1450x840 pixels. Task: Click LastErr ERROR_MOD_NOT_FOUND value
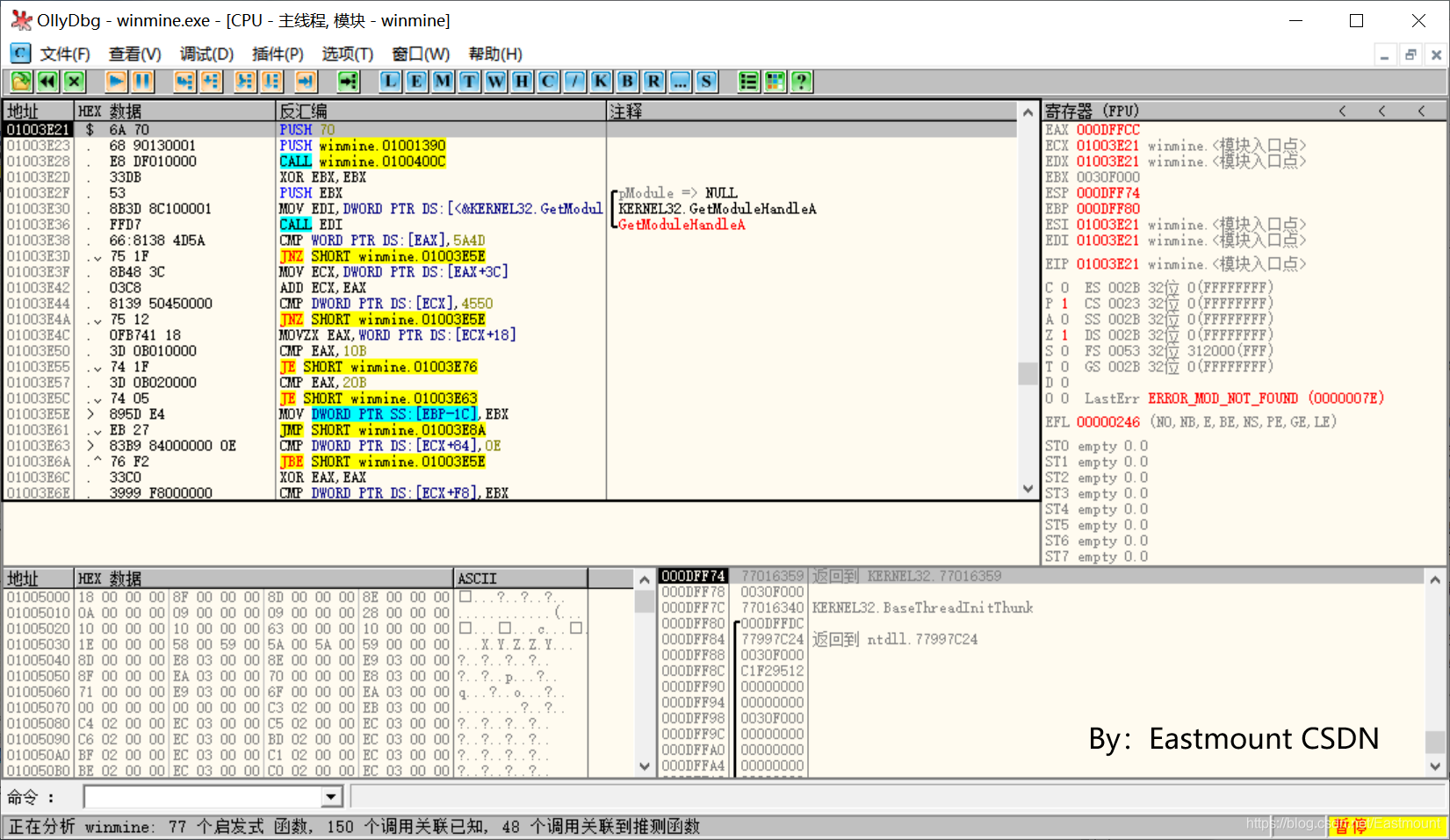pos(1266,398)
